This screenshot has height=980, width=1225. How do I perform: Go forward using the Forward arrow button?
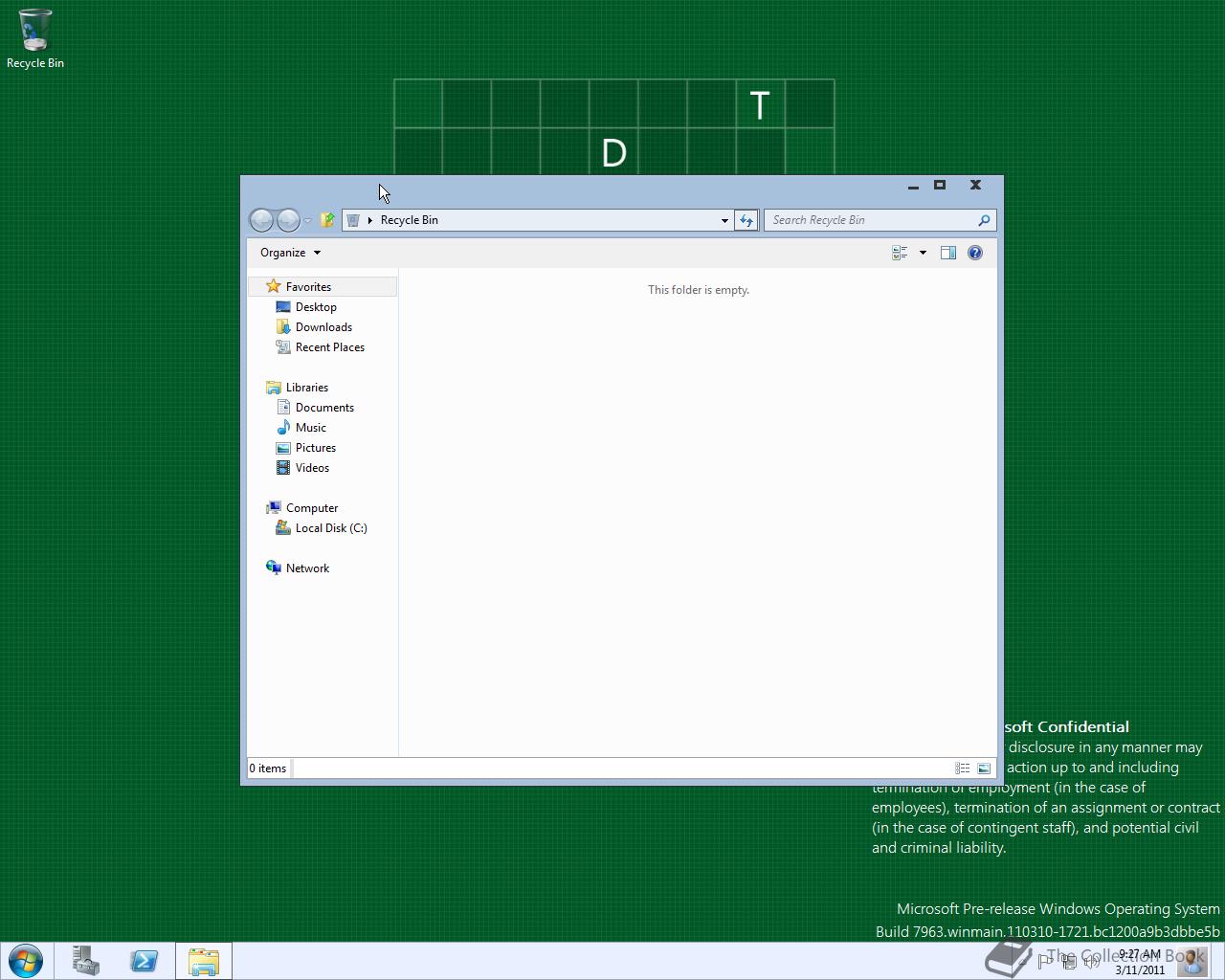pos(288,220)
